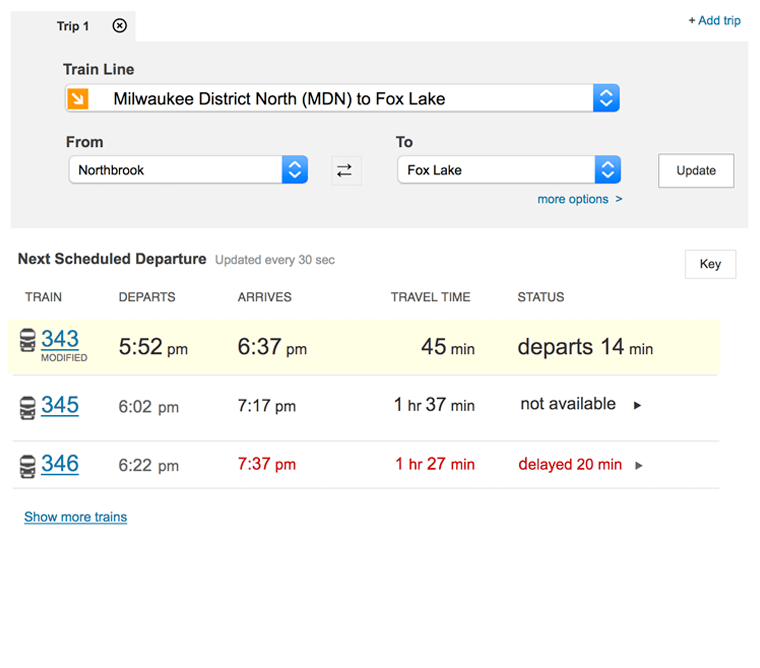Open the From station dropdown
This screenshot has height=668, width=760.
(188, 170)
